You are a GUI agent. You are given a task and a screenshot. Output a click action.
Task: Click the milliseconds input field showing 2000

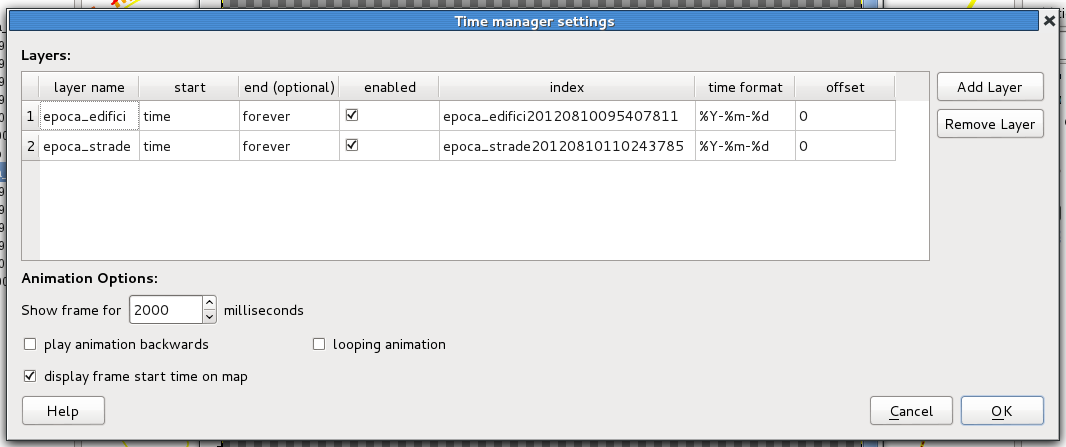[165, 310]
